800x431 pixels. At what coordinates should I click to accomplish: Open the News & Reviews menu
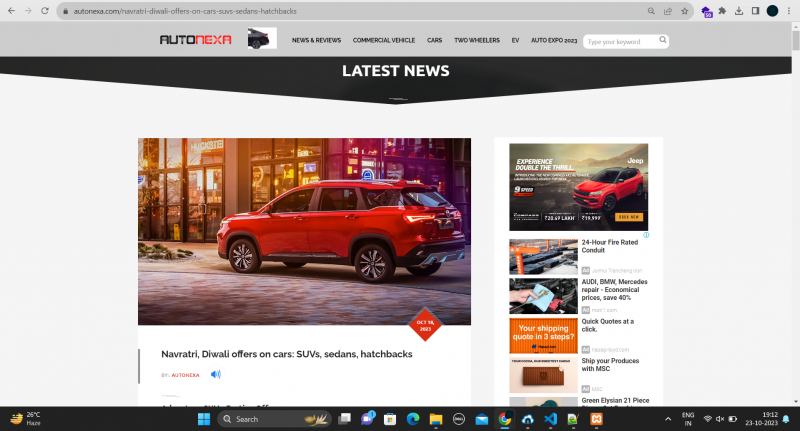tap(316, 41)
